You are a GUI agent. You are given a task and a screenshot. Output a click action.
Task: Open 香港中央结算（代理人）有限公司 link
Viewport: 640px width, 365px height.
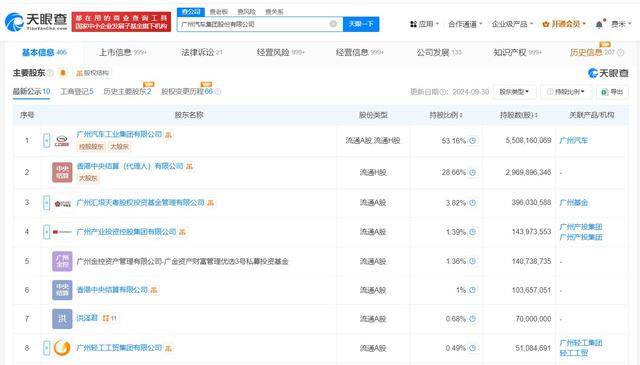130,166
